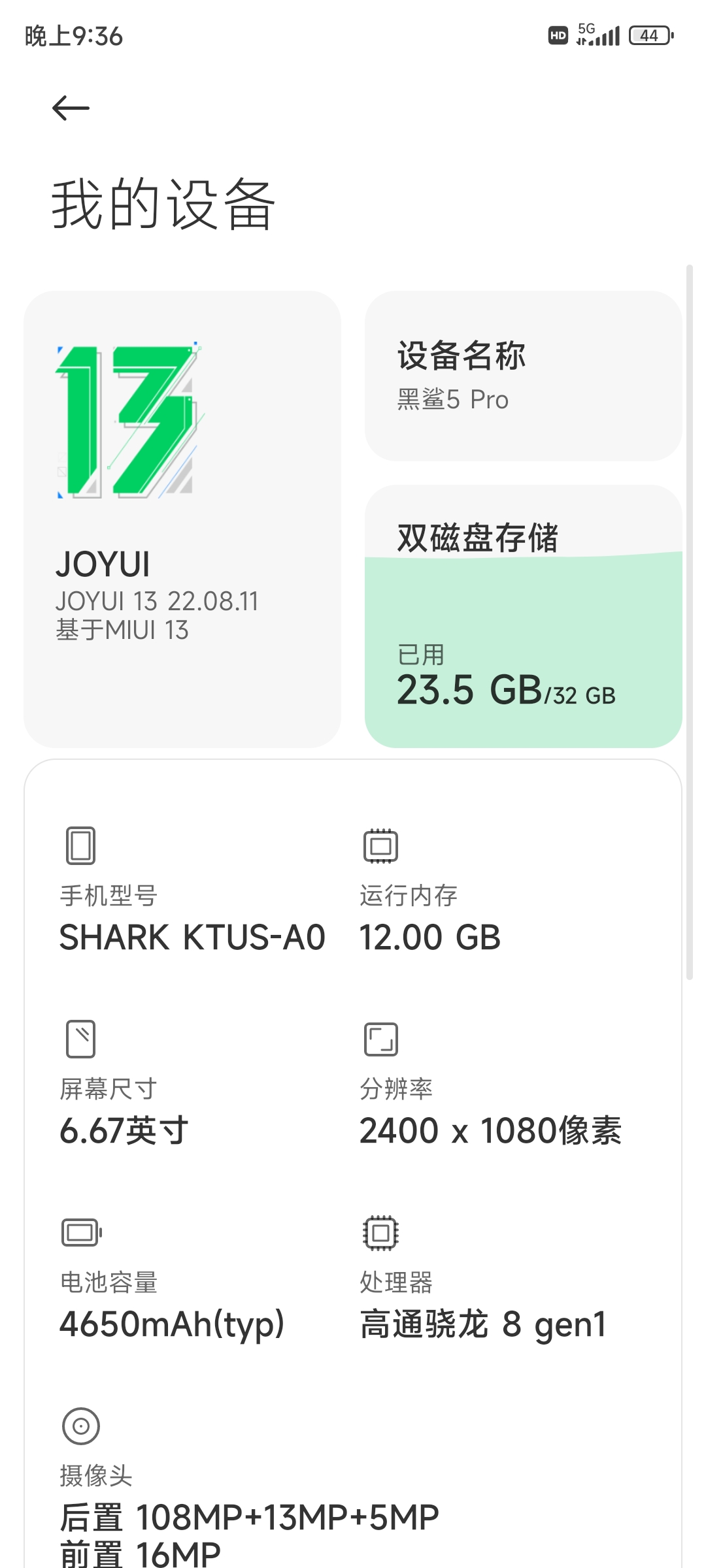This screenshot has width=706, height=1568.
Task: Tap the processor chip icon
Action: tap(380, 1233)
